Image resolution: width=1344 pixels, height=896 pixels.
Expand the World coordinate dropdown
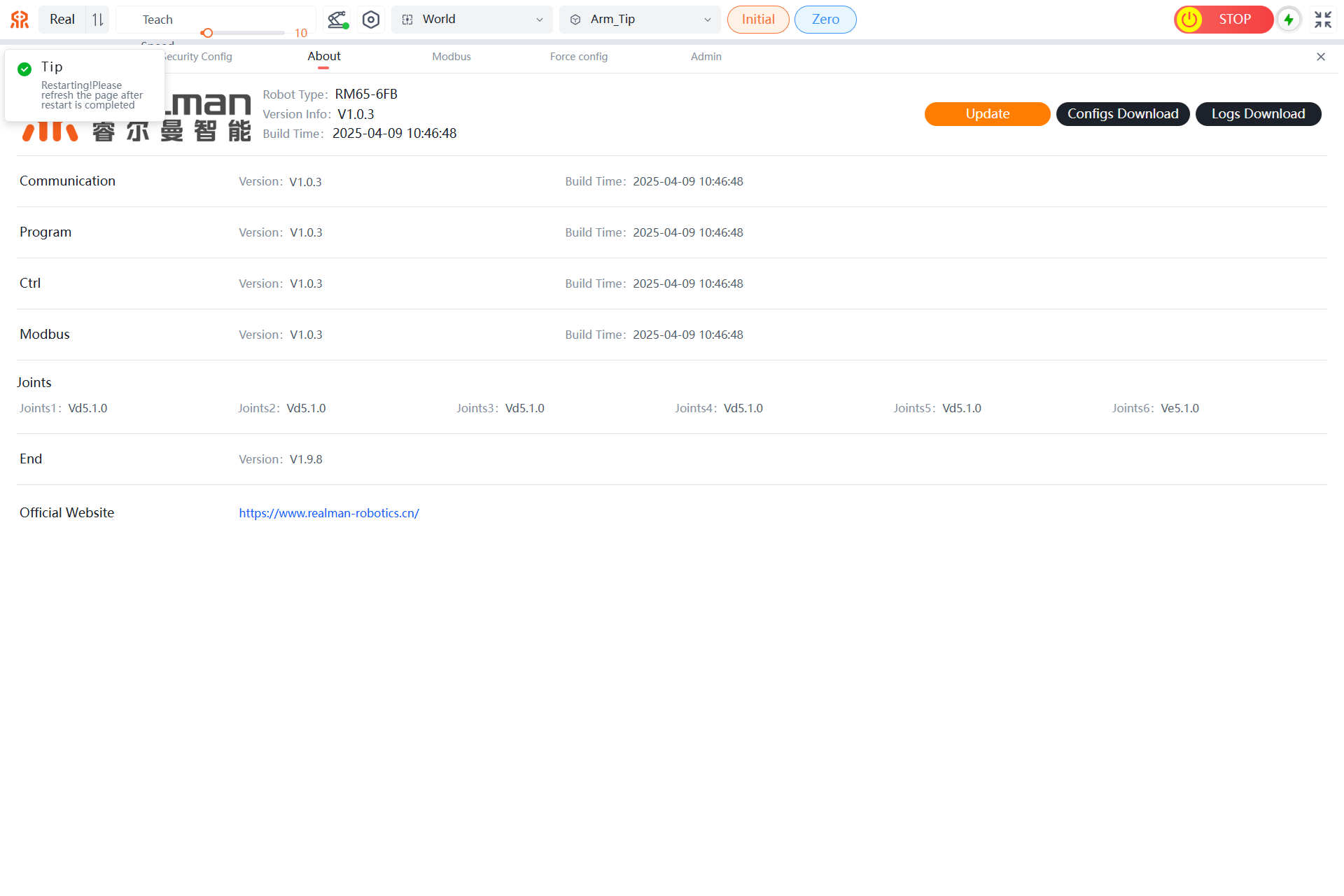(x=472, y=20)
